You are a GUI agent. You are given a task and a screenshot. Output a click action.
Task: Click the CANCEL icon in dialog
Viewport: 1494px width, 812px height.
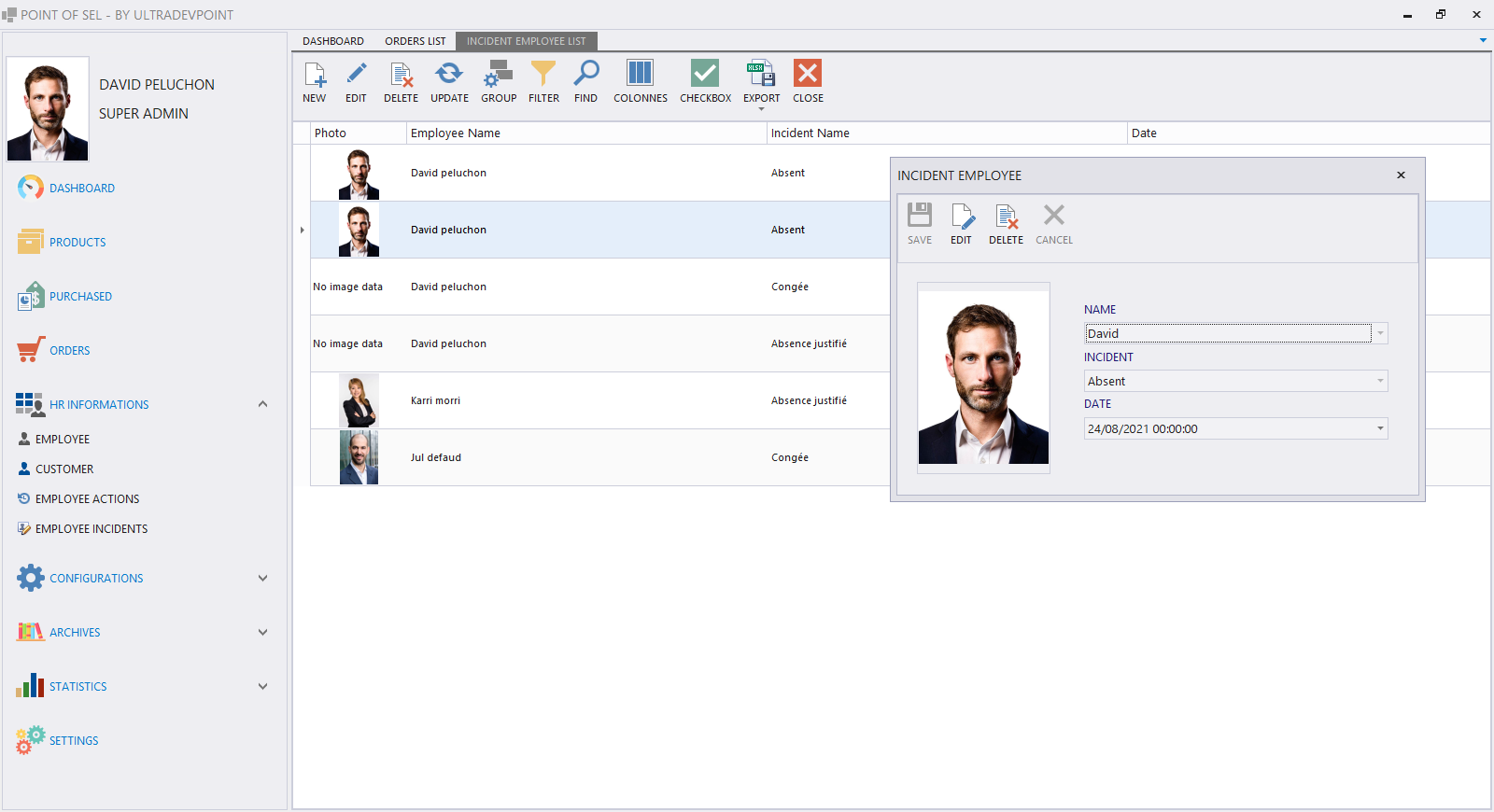click(x=1054, y=216)
